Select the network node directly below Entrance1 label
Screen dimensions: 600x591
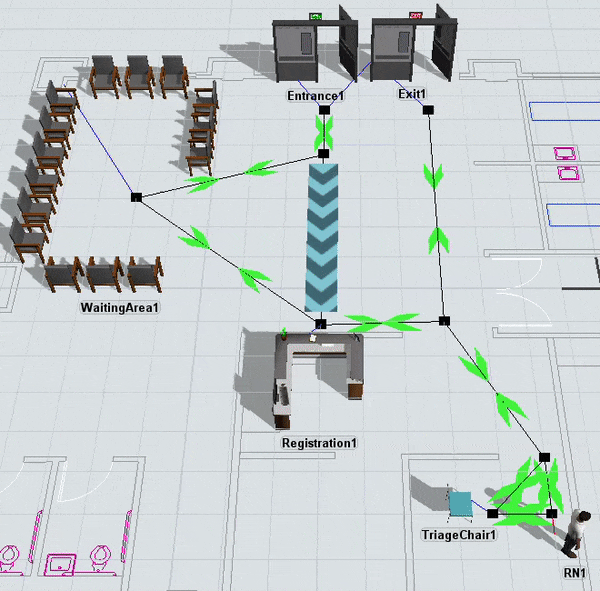pos(323,110)
